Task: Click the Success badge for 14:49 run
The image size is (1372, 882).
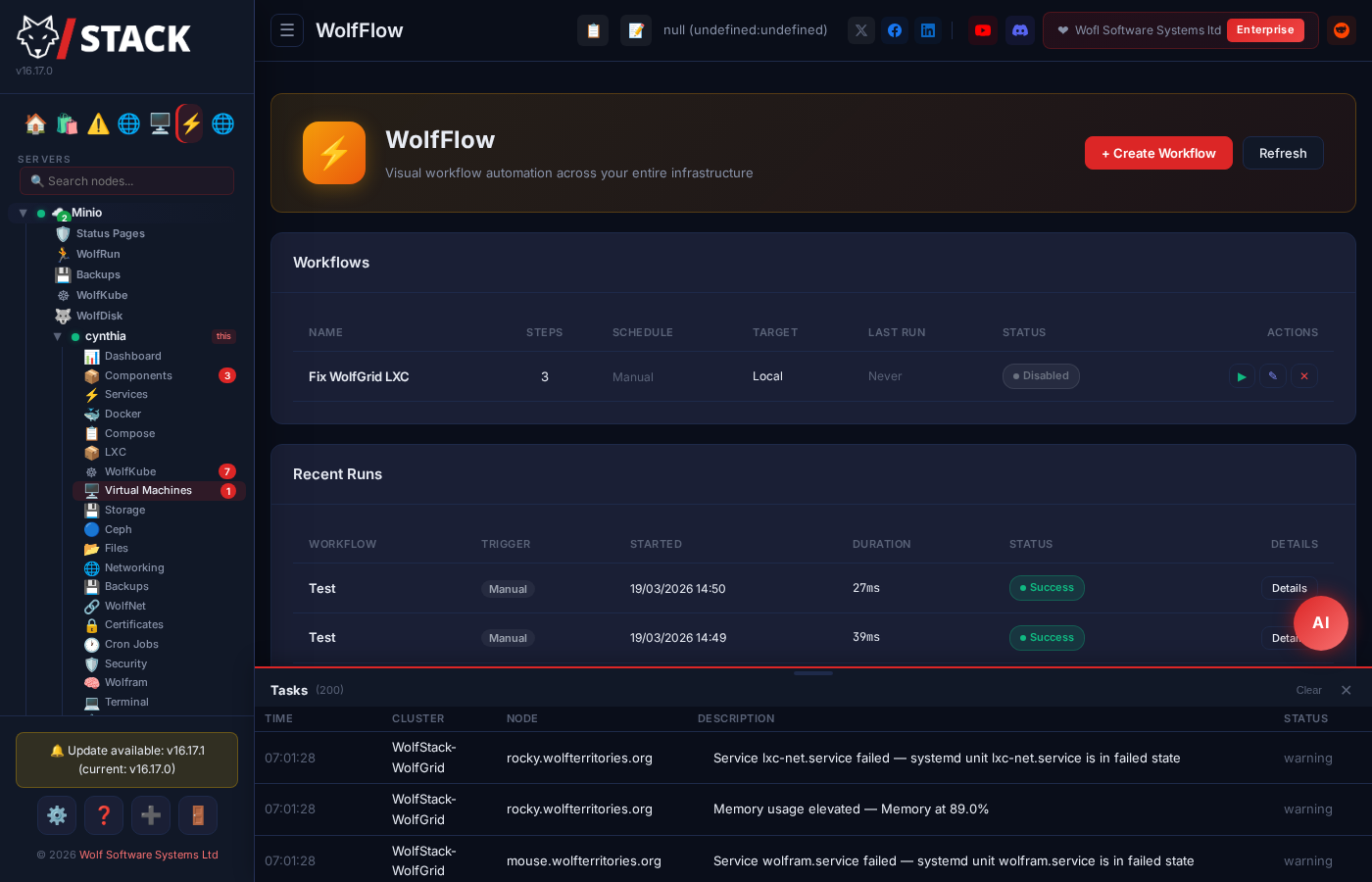Action: 1047,638
